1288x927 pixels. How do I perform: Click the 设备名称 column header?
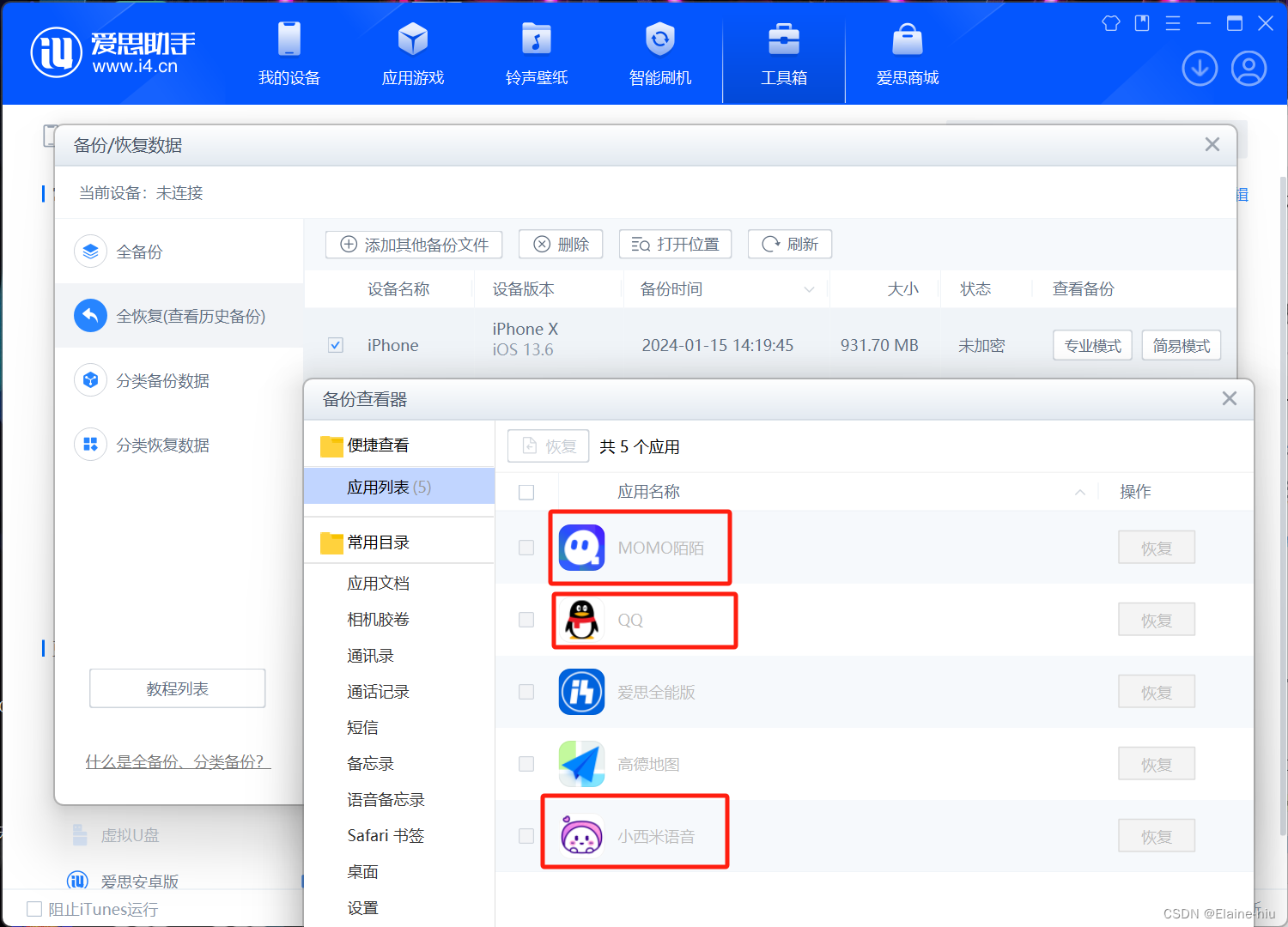398,289
